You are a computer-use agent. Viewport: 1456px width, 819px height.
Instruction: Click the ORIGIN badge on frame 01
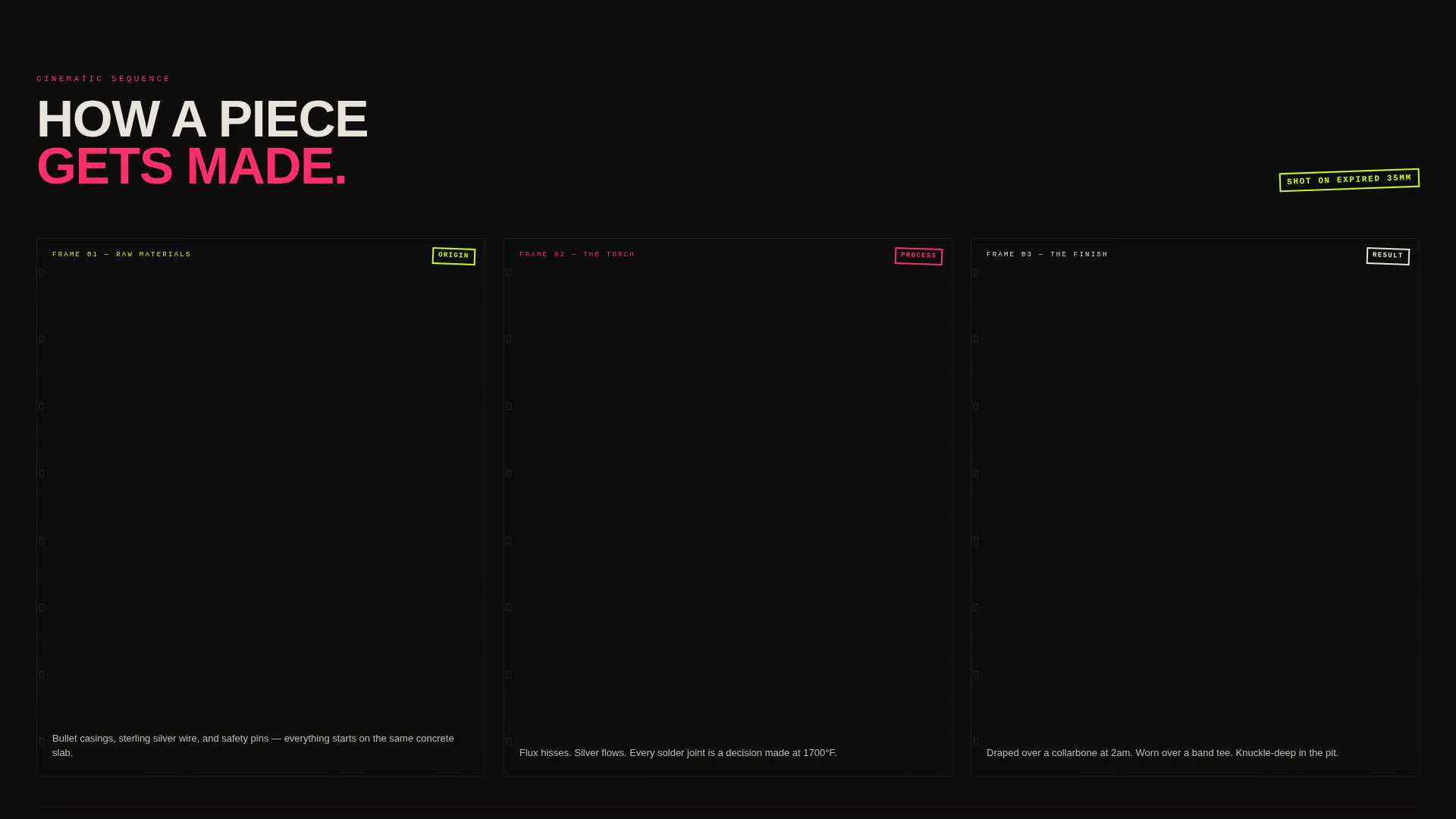(x=453, y=256)
